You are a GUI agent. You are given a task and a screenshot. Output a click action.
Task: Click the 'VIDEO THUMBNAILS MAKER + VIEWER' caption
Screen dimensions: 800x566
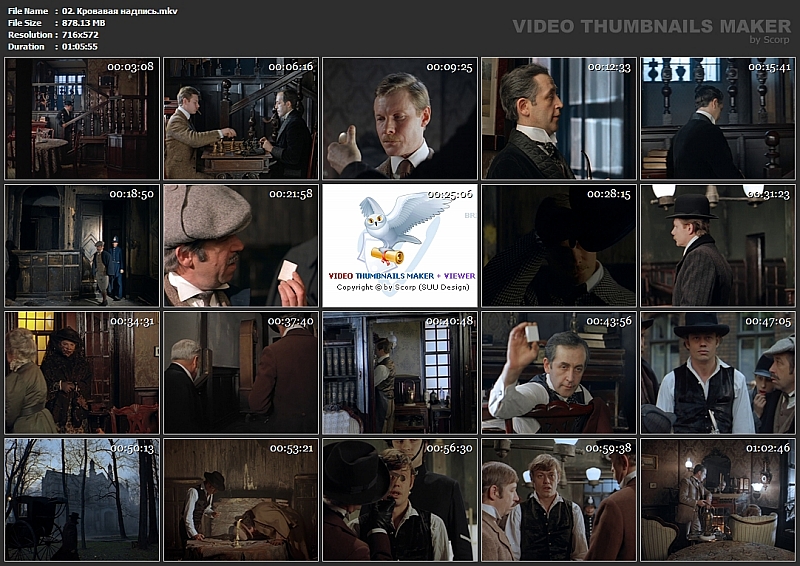[402, 276]
